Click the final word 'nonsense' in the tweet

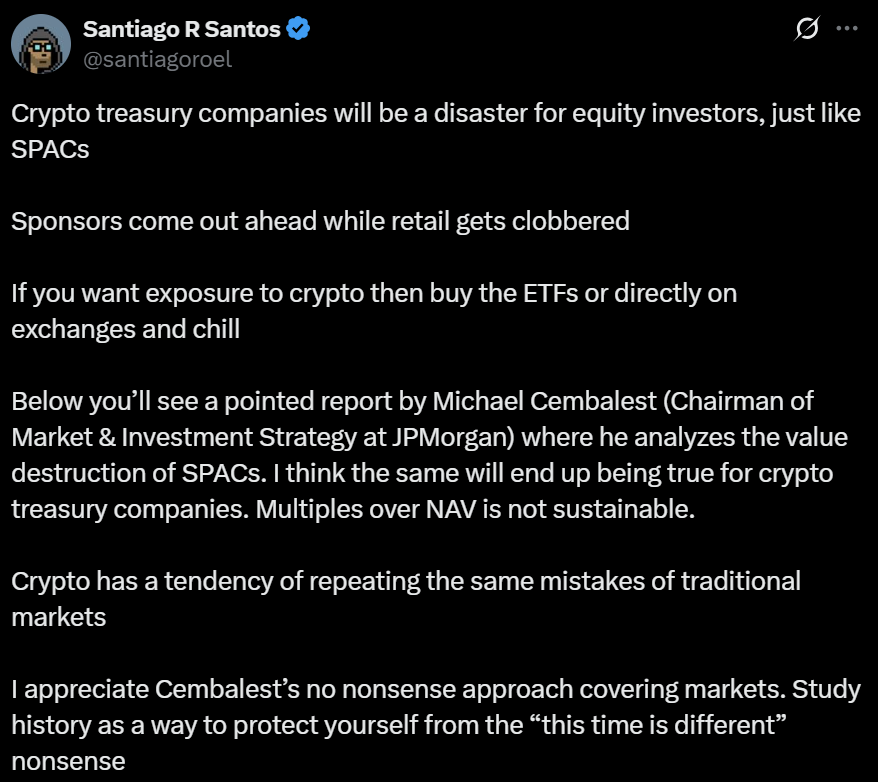coord(68,761)
